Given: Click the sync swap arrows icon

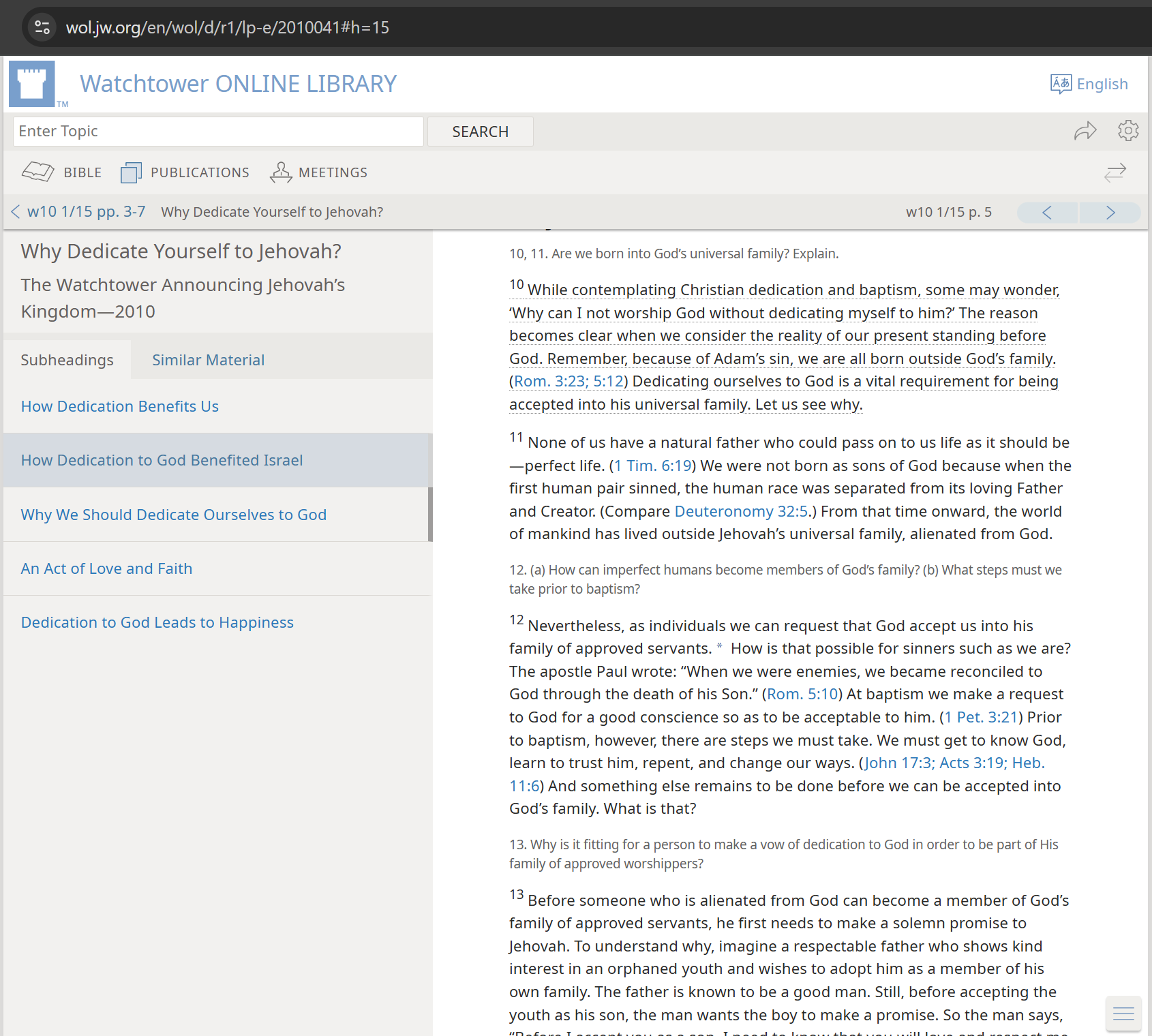Looking at the screenshot, I should pos(1115,172).
